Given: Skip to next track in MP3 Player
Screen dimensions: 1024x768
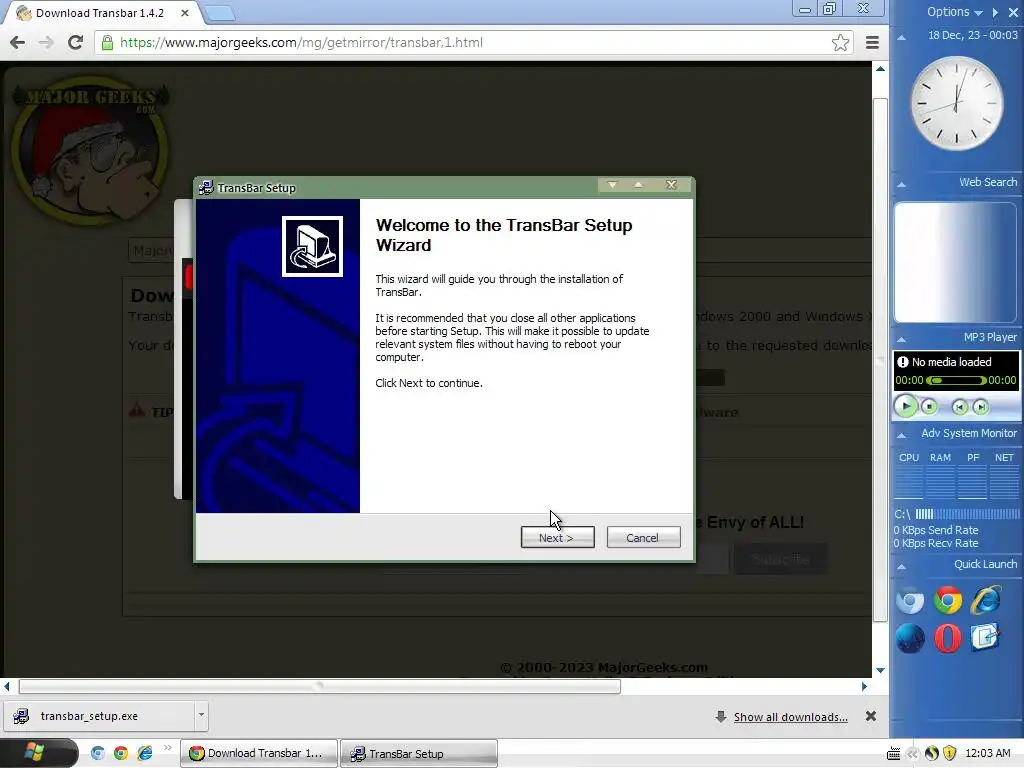Looking at the screenshot, I should (980, 407).
